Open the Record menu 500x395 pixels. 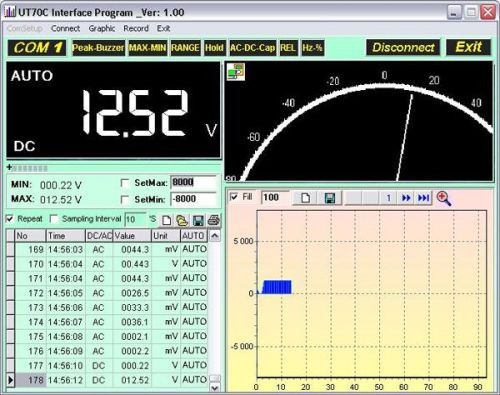point(136,29)
